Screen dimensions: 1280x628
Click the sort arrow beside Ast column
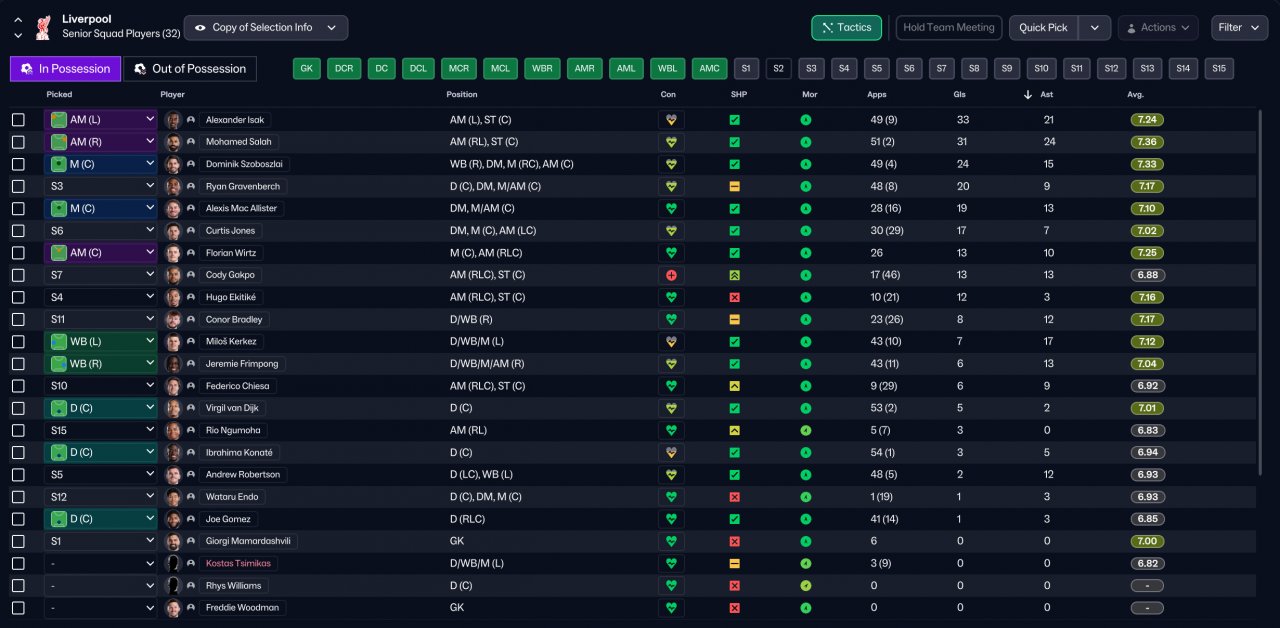pyautogui.click(x=1027, y=95)
